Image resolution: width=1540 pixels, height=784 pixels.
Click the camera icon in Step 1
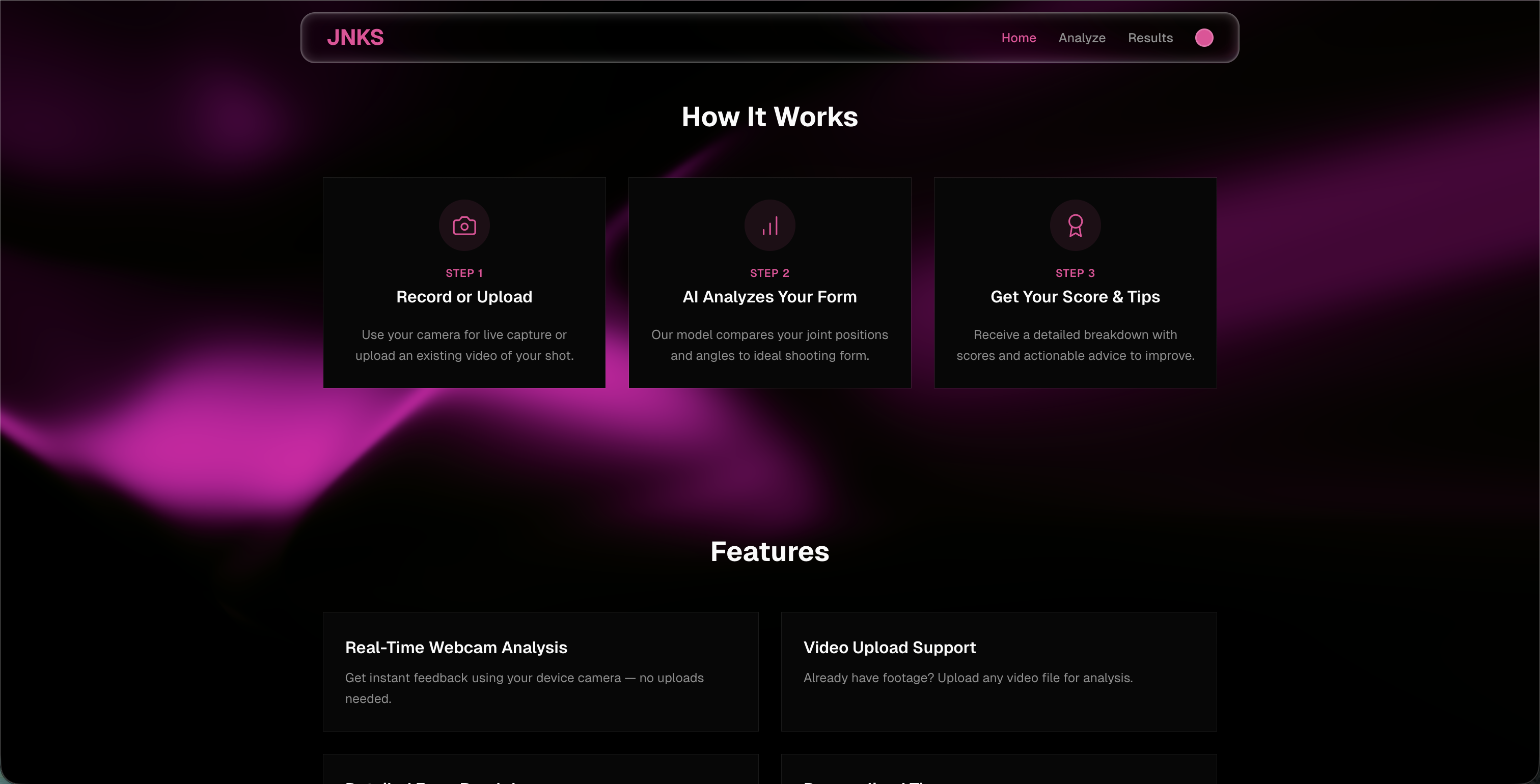tap(464, 226)
